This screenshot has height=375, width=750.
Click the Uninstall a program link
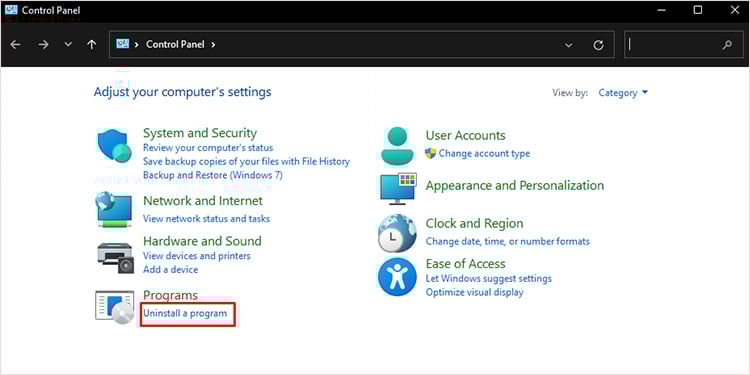(185, 313)
